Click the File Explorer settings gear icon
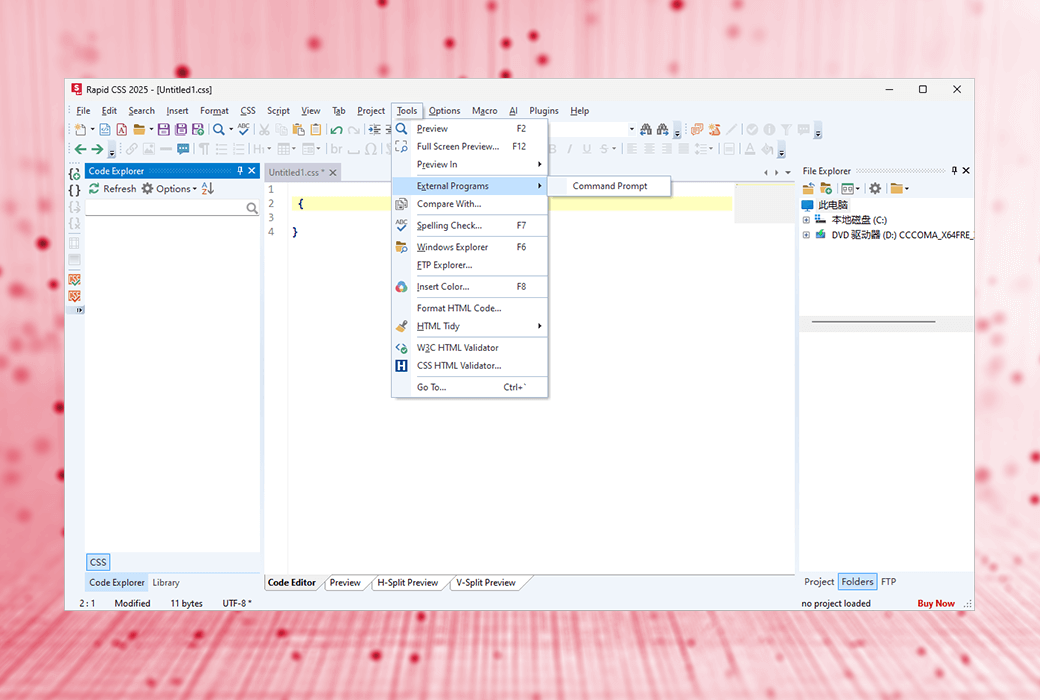This screenshot has width=1040, height=700. pyautogui.click(x=876, y=188)
